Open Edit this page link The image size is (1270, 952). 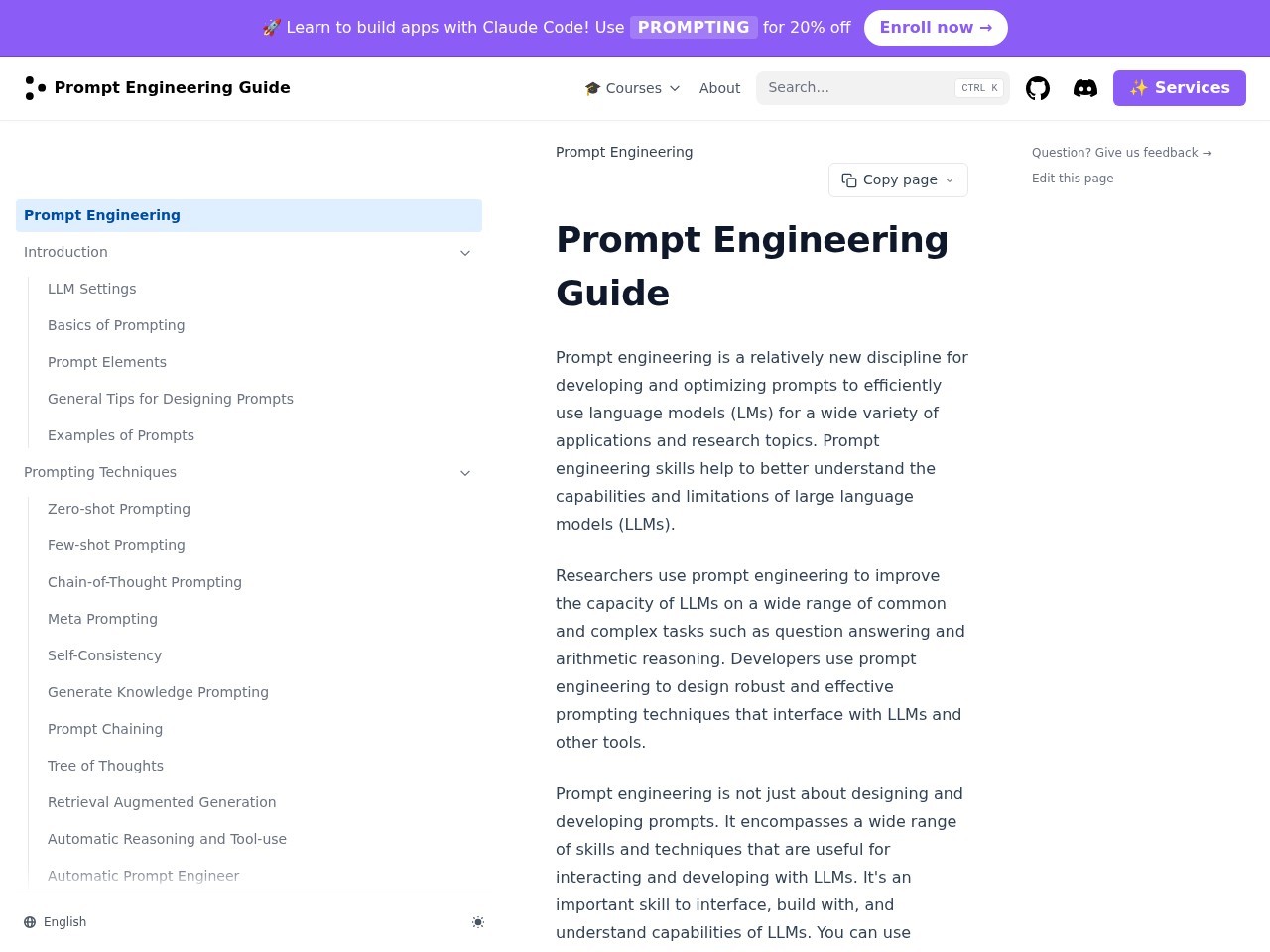(x=1073, y=178)
